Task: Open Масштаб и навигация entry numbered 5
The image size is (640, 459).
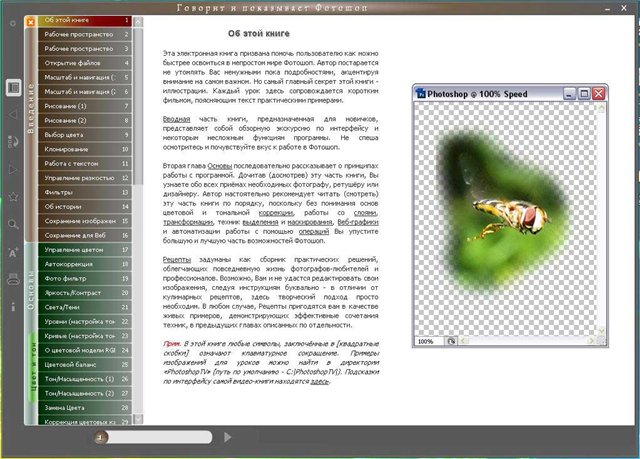Action: point(84,77)
